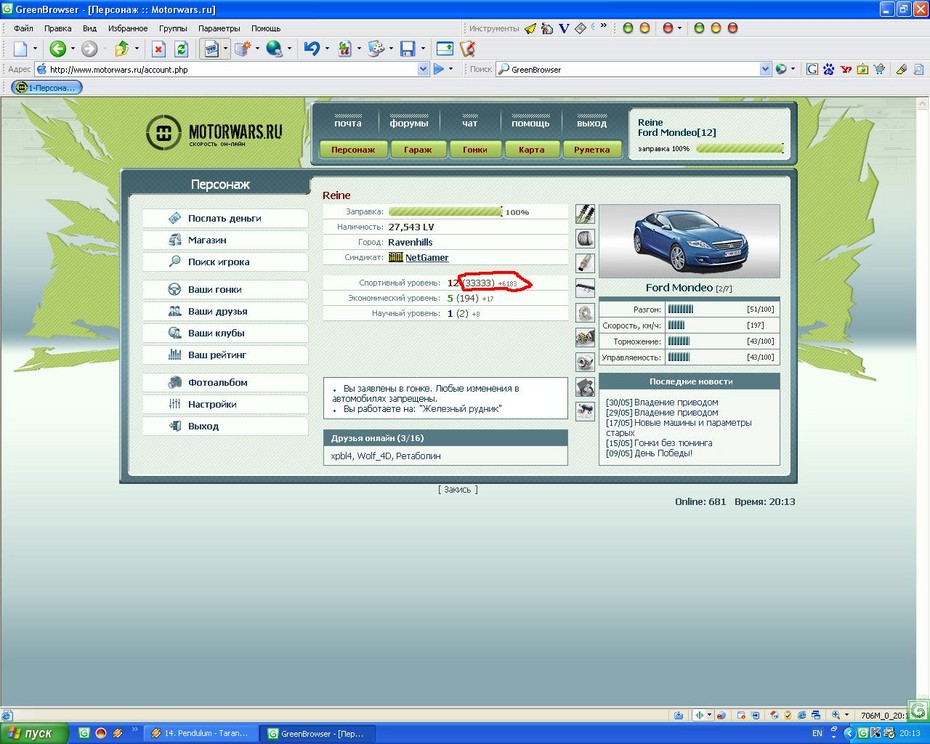This screenshot has height=744, width=930.
Task: Expand the Save button dropdown arrow
Action: point(422,49)
